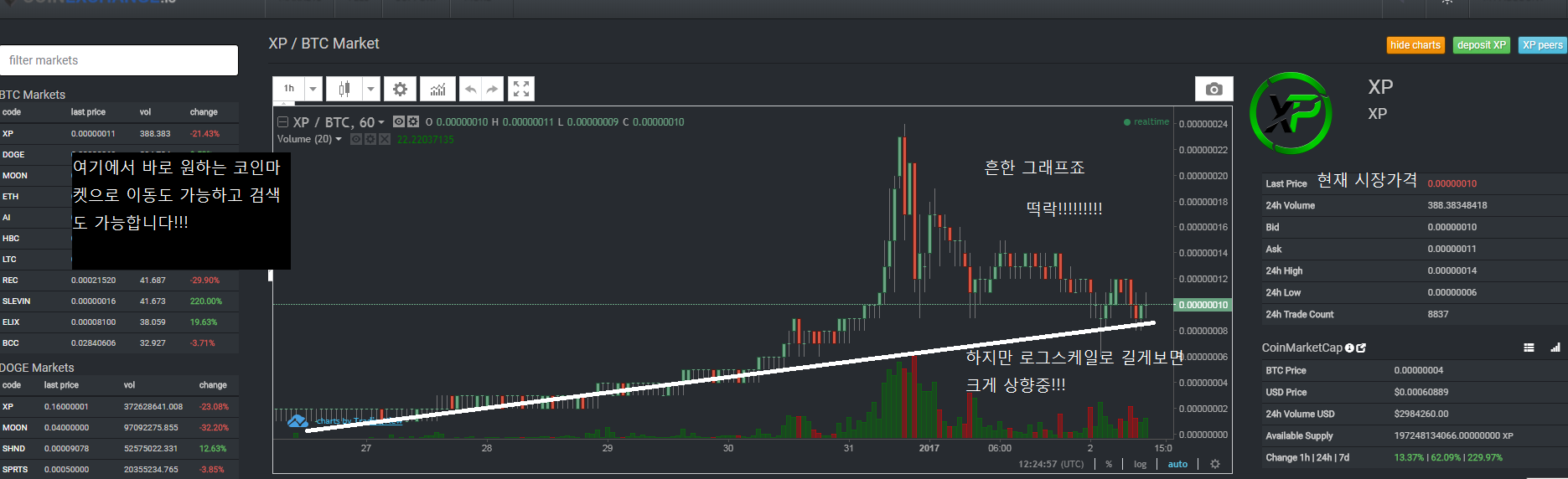This screenshot has height=479, width=1568.
Task: Open chart settings gear in toolbar
Action: 401,89
